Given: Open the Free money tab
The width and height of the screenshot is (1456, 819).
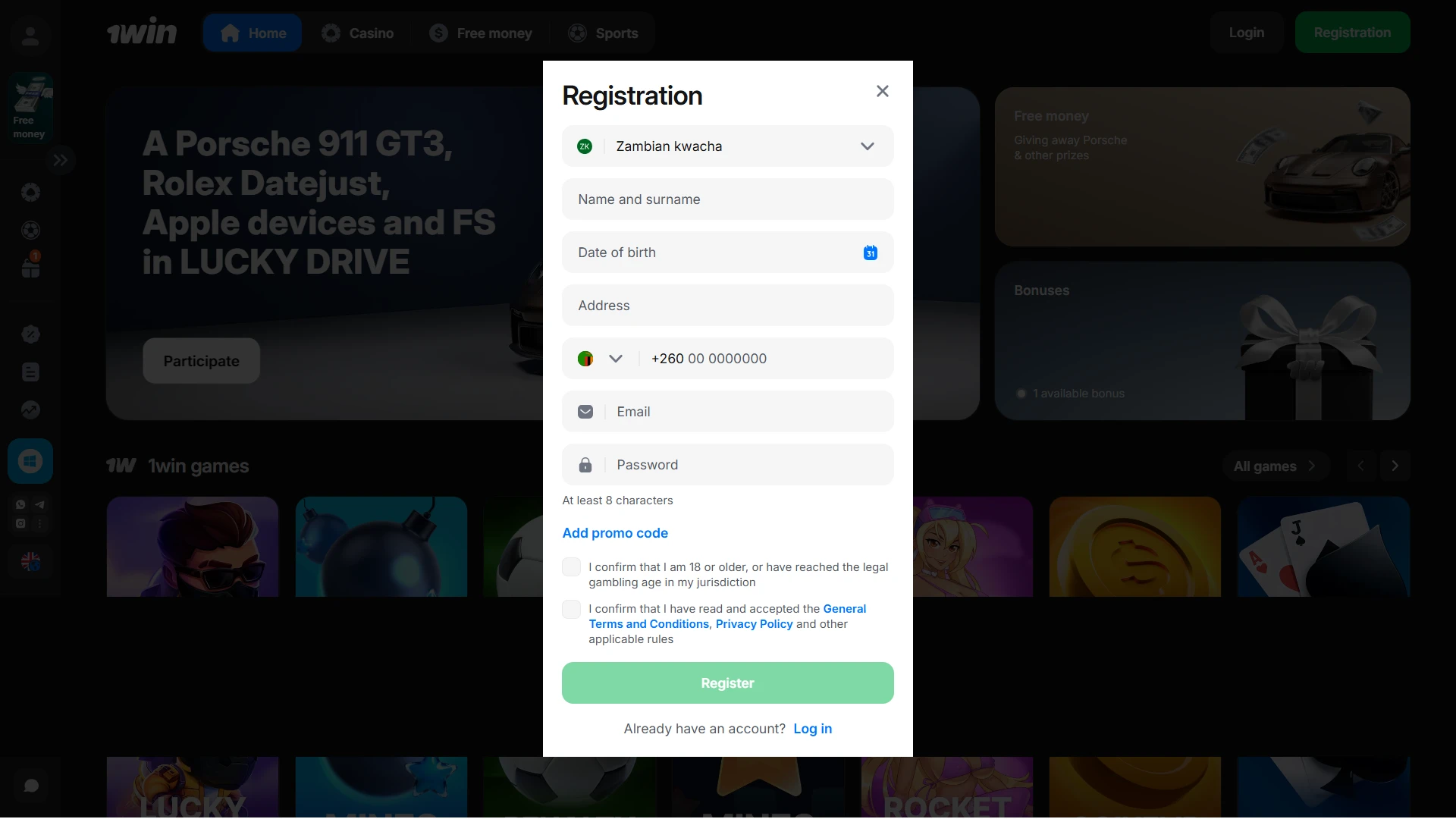Looking at the screenshot, I should [481, 33].
